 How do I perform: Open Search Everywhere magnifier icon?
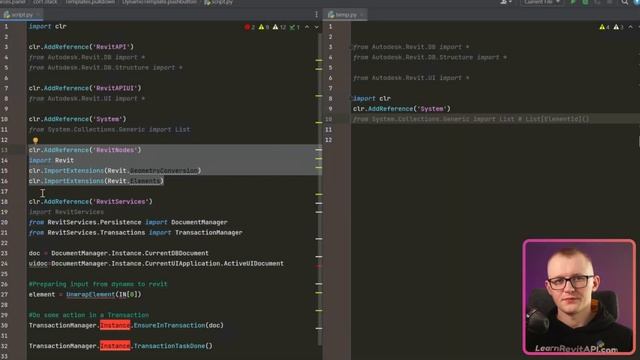(624, 2)
